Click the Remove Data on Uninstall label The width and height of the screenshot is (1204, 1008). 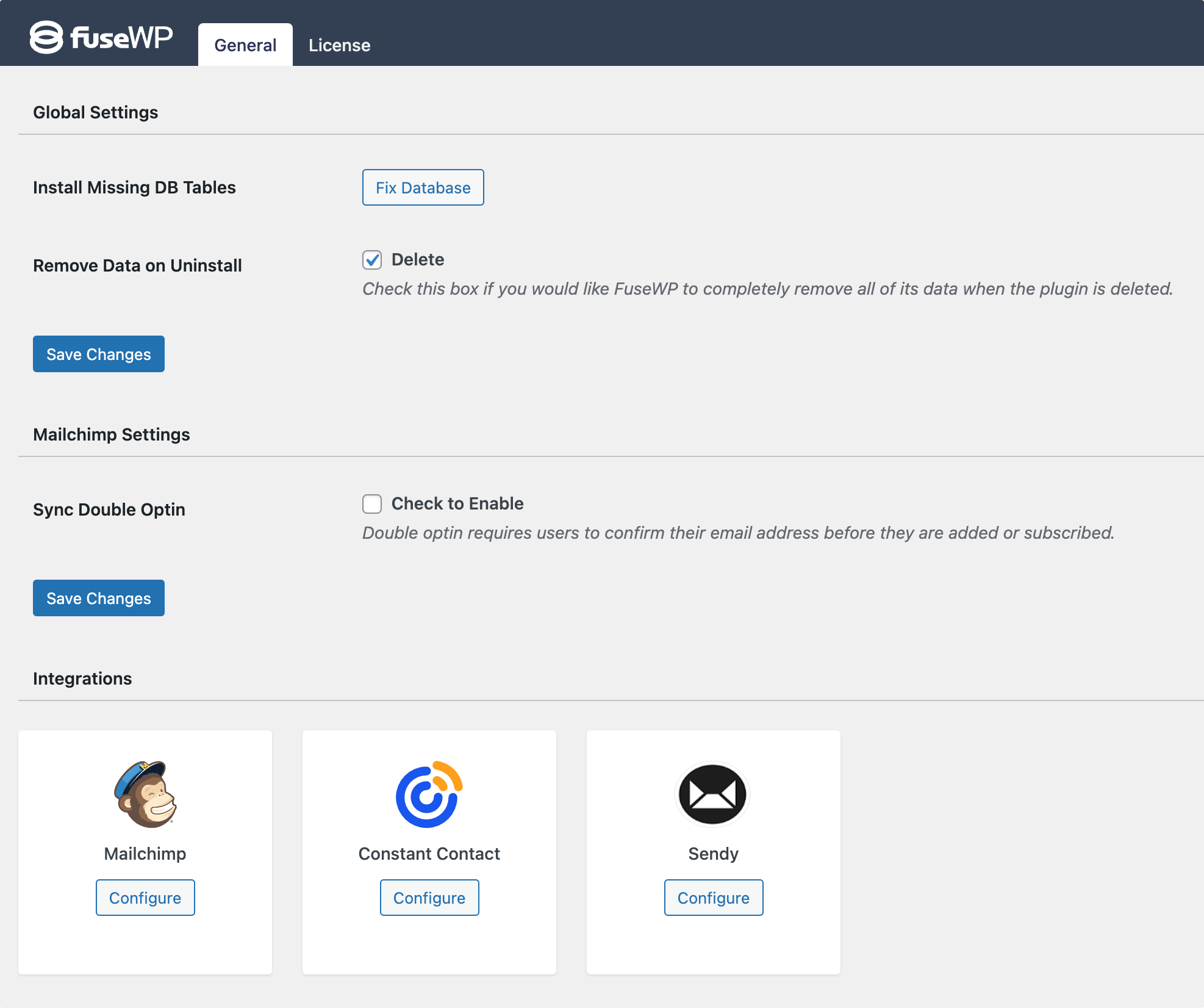click(137, 265)
